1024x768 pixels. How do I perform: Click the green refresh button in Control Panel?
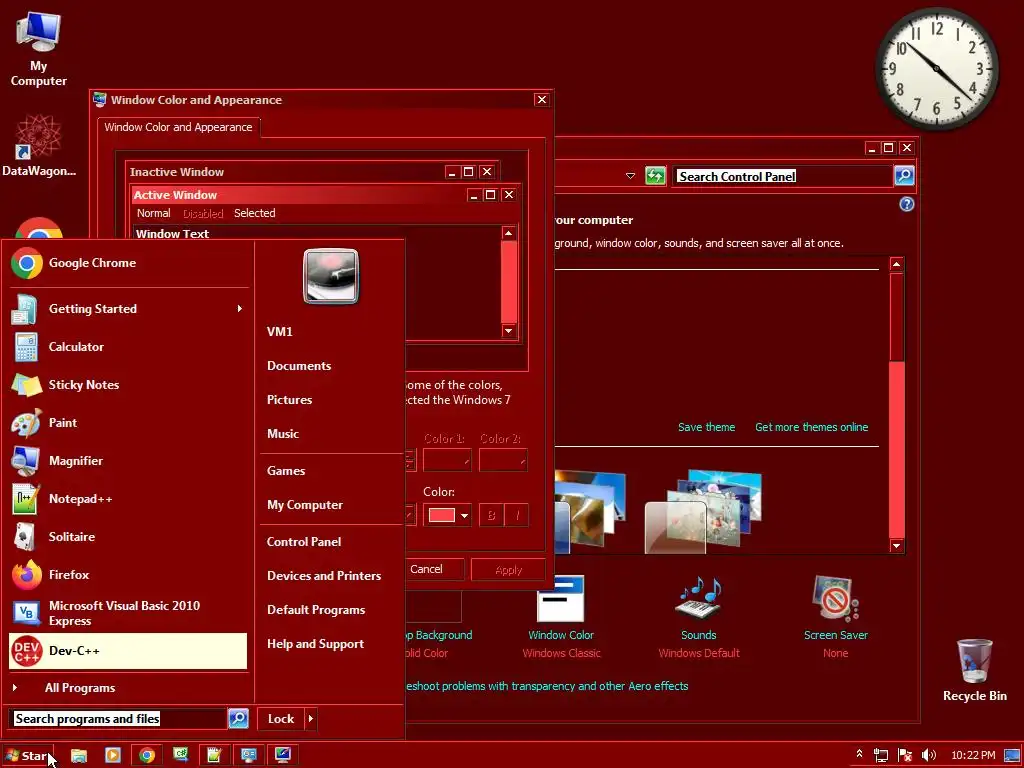655,176
